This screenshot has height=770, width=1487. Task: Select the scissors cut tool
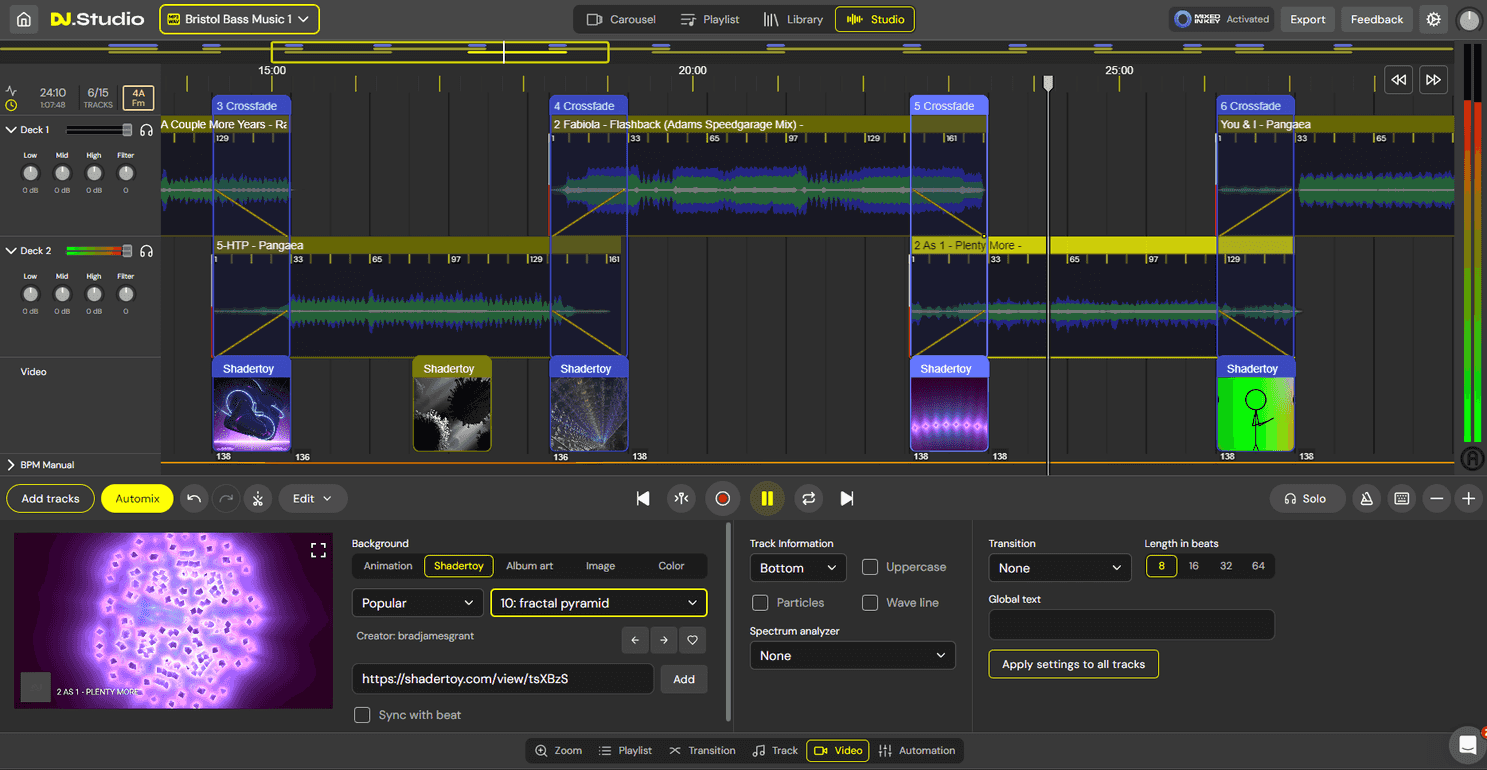pyautogui.click(x=258, y=498)
